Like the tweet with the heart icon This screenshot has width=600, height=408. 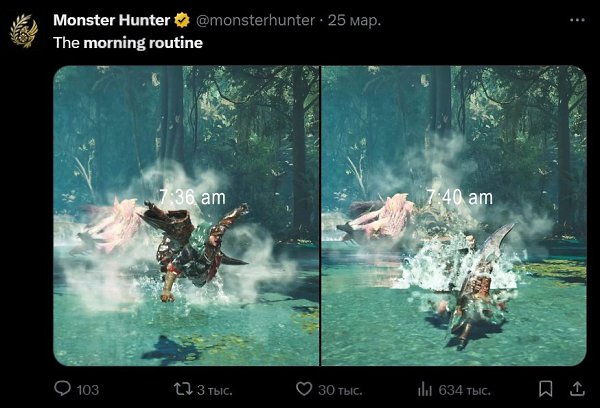pos(305,388)
